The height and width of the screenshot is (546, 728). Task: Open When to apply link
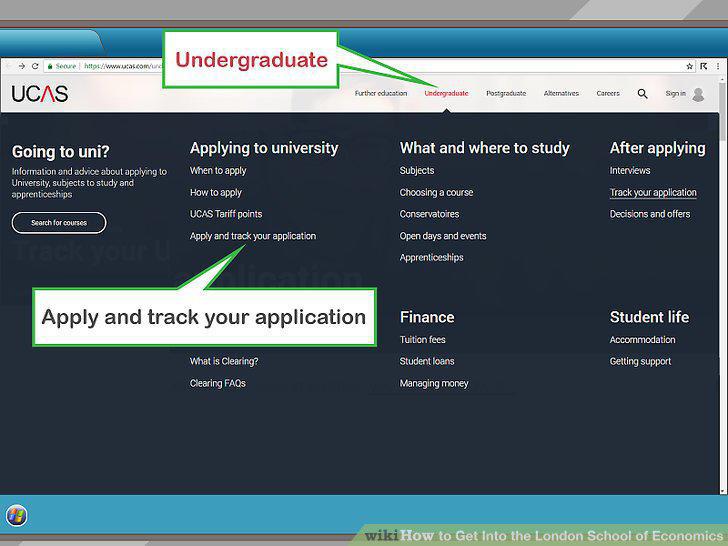point(218,171)
